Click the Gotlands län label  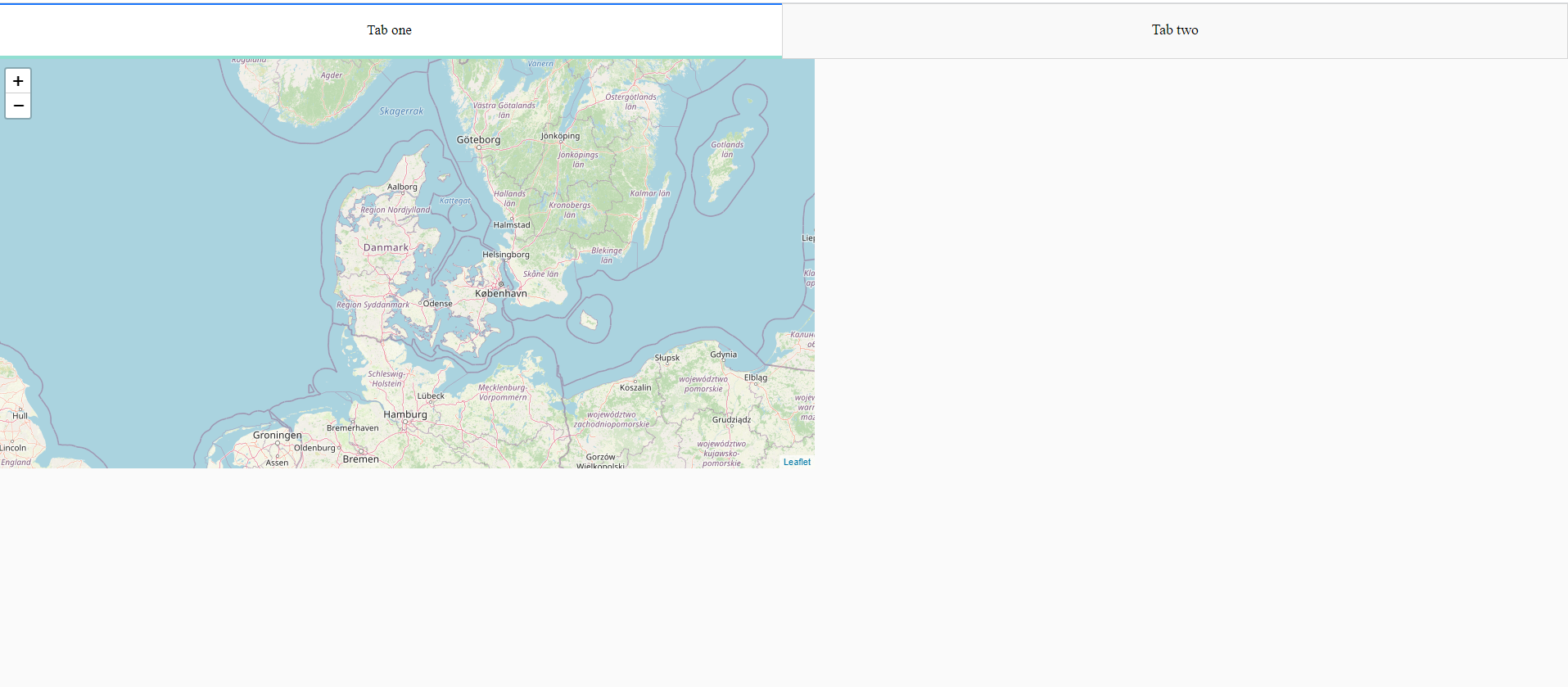[x=727, y=150]
